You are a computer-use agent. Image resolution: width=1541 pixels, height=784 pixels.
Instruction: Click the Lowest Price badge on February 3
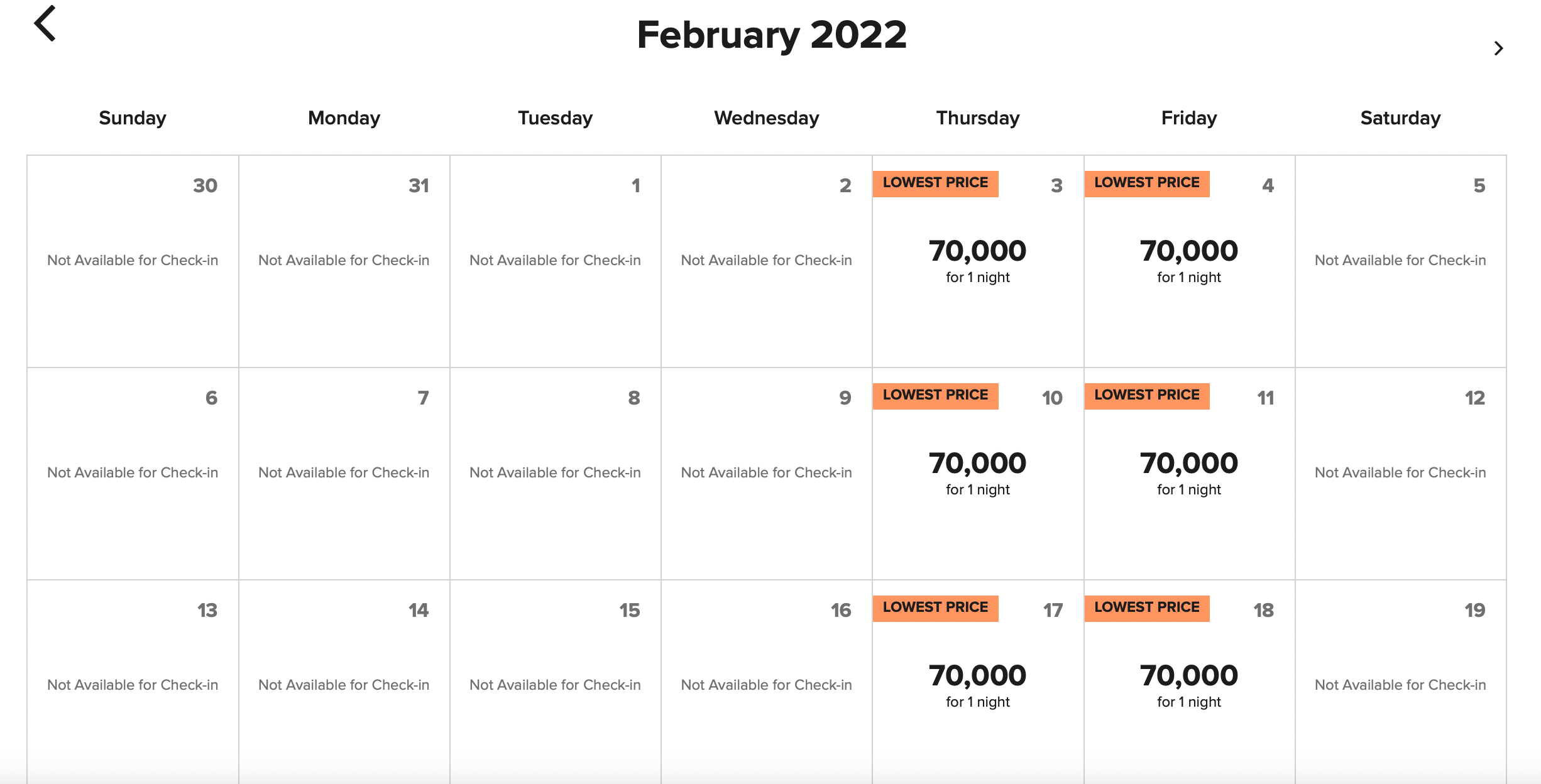[x=935, y=183]
